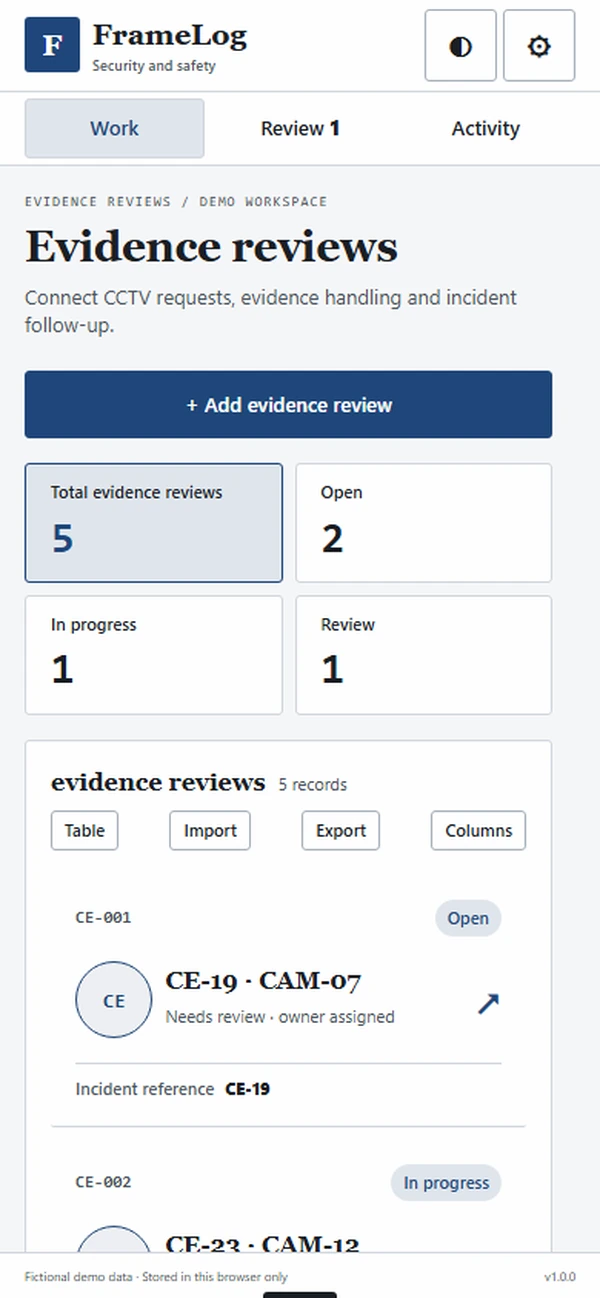Viewport: 600px width, 1298px height.
Task: Filter by the Review stat card
Action: click(423, 655)
